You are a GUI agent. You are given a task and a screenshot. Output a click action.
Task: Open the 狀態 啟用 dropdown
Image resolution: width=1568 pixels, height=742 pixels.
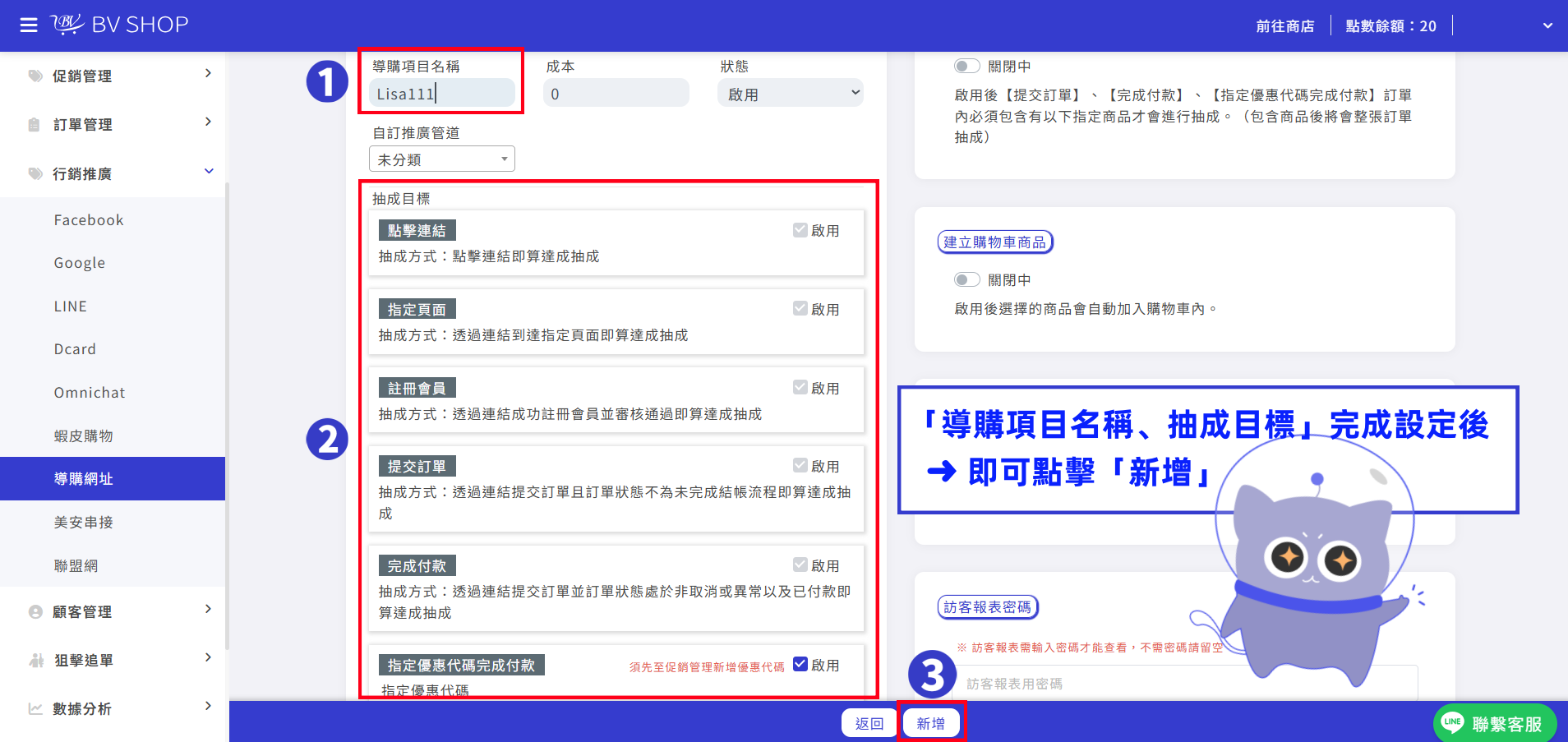791,93
